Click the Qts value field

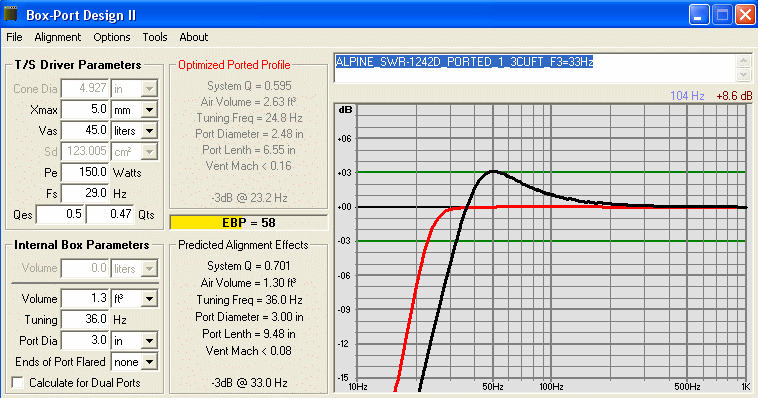110,214
